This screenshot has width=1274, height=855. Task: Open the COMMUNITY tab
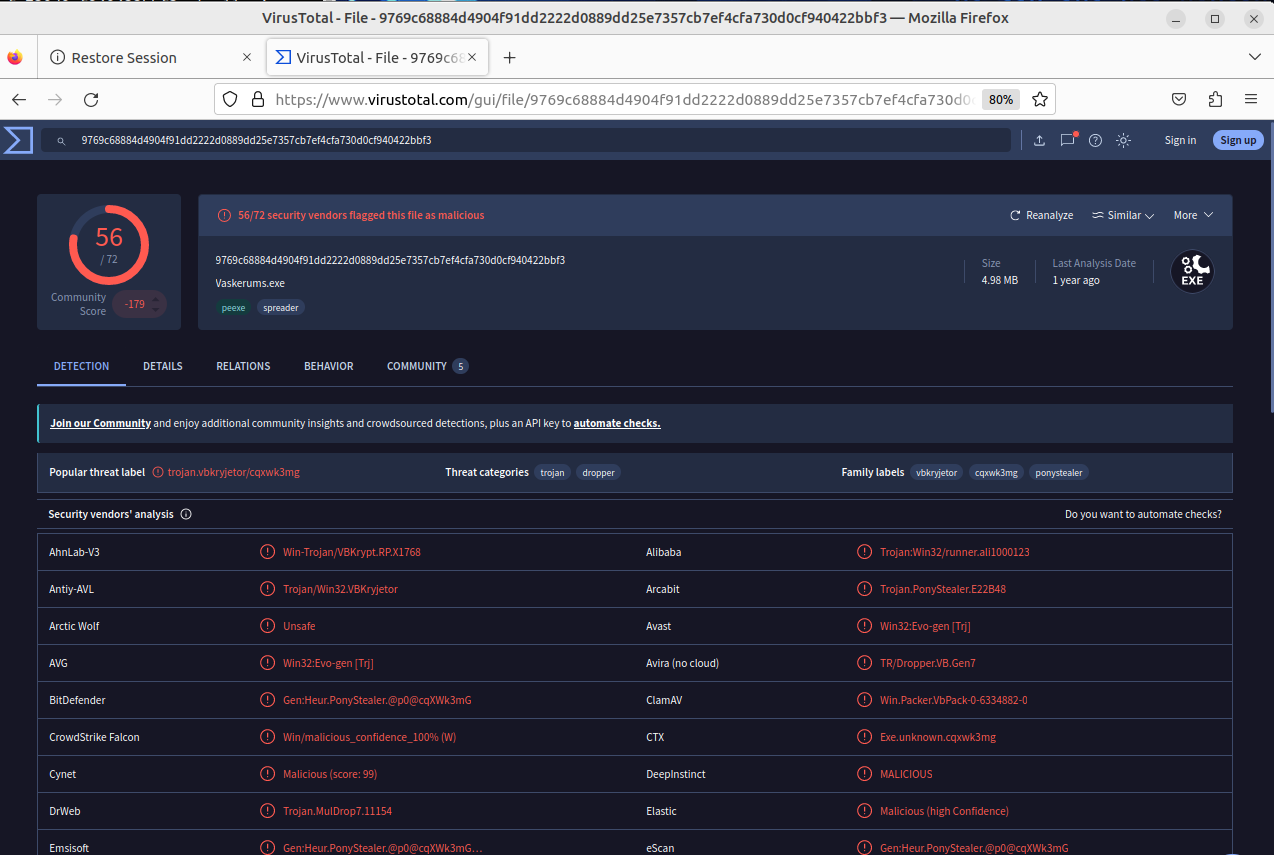point(427,366)
